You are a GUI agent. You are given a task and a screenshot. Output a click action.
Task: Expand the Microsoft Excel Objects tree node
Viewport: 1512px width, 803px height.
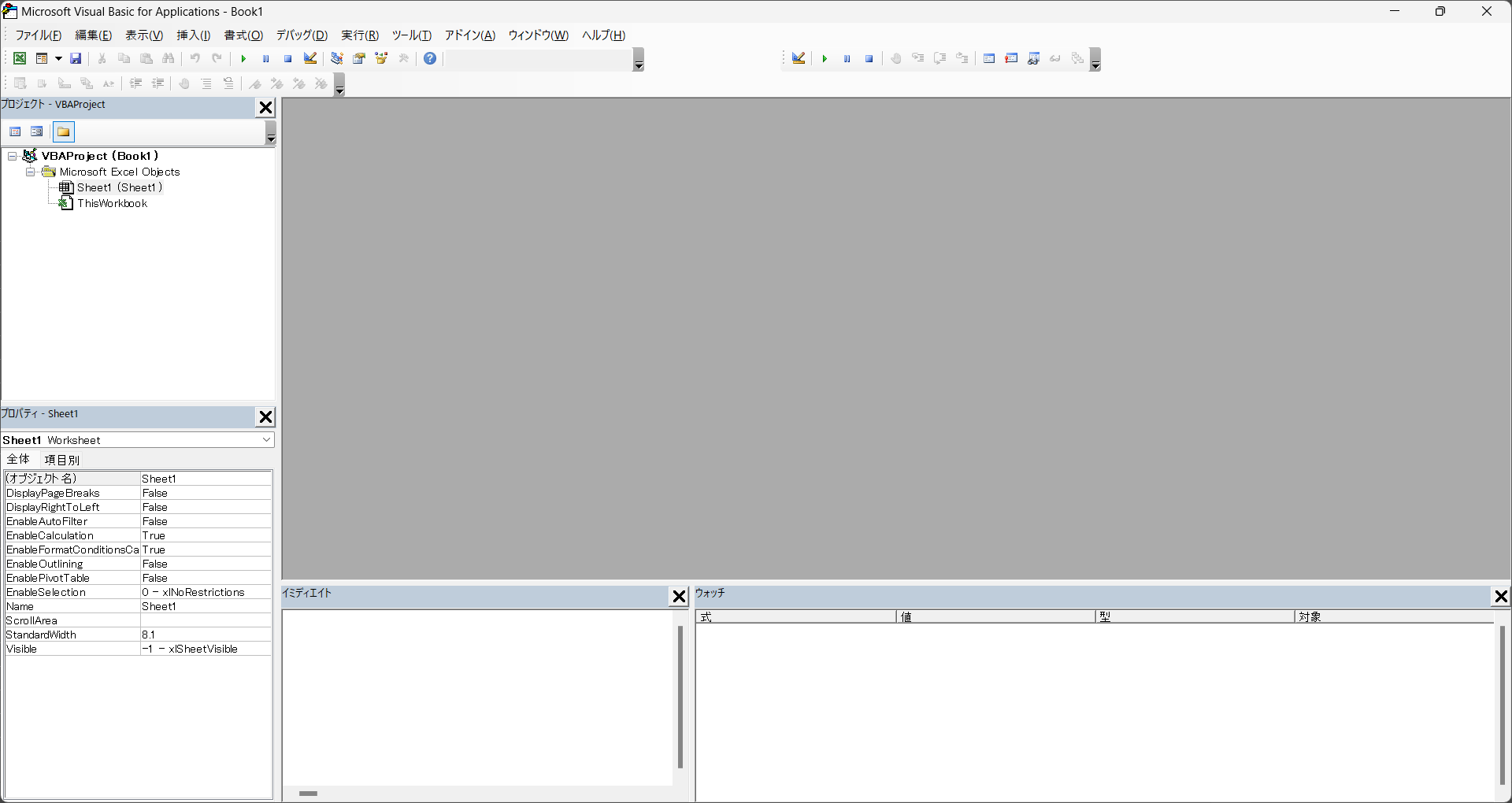coord(31,172)
